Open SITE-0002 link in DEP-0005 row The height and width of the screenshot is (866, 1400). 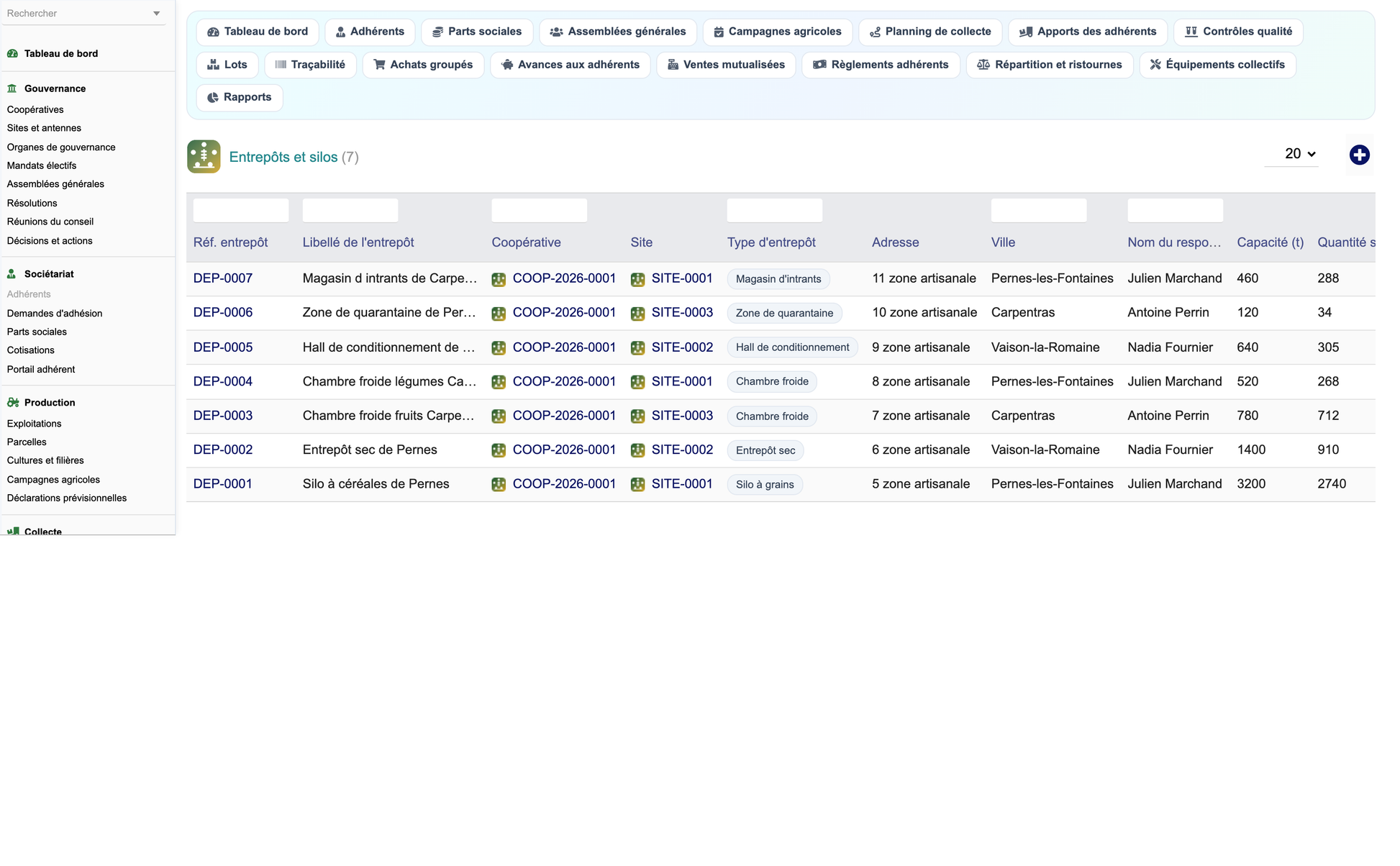point(682,347)
